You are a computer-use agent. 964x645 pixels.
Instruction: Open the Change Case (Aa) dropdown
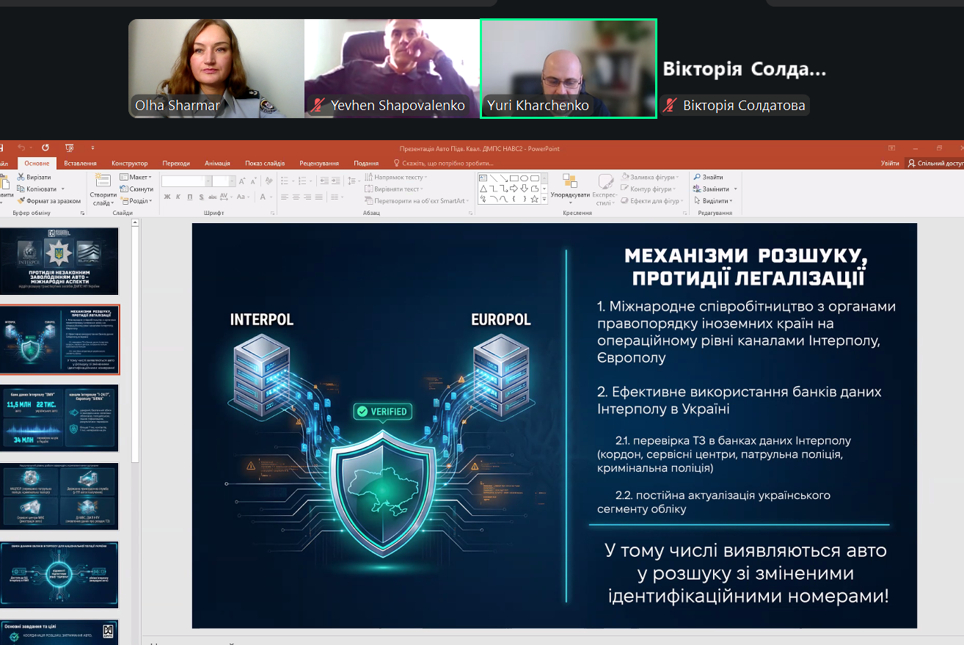pos(242,197)
